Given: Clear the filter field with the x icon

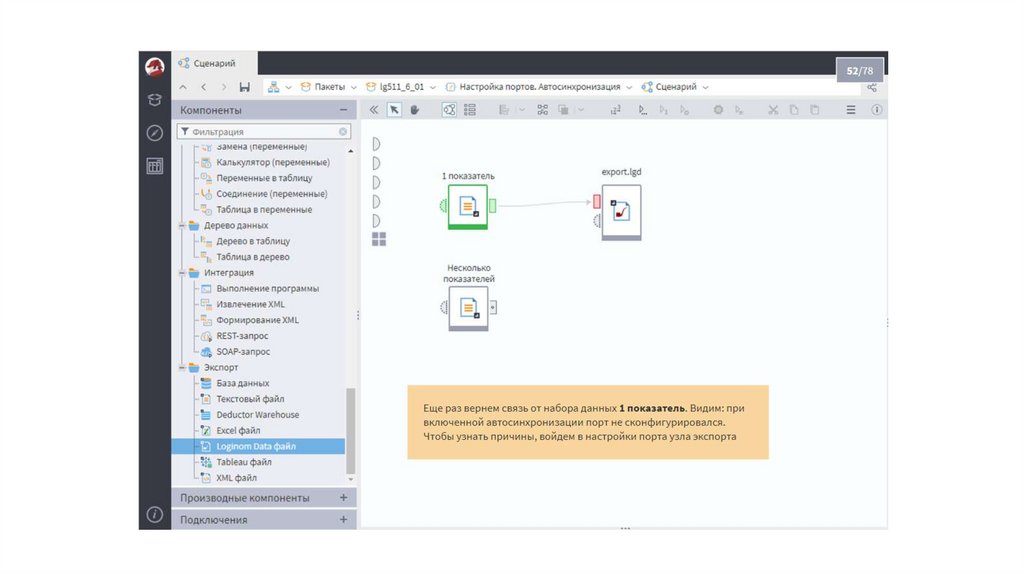Looking at the screenshot, I should pyautogui.click(x=343, y=132).
